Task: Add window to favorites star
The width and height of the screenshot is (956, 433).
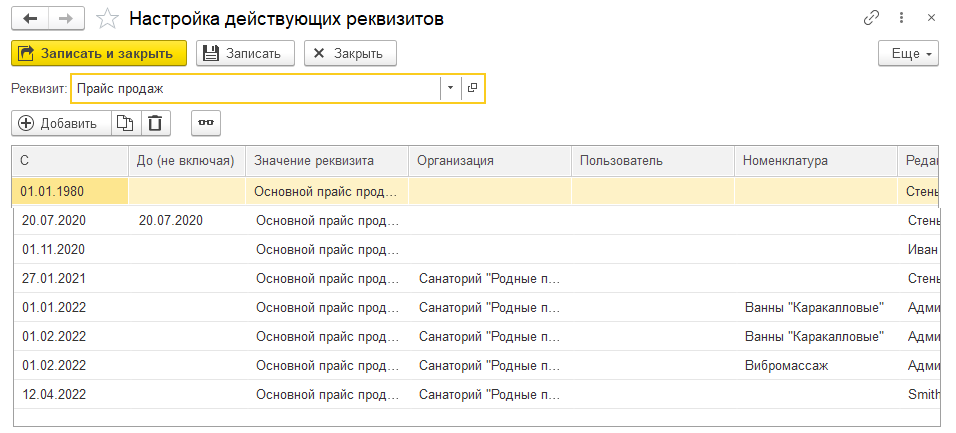Action: click(108, 19)
